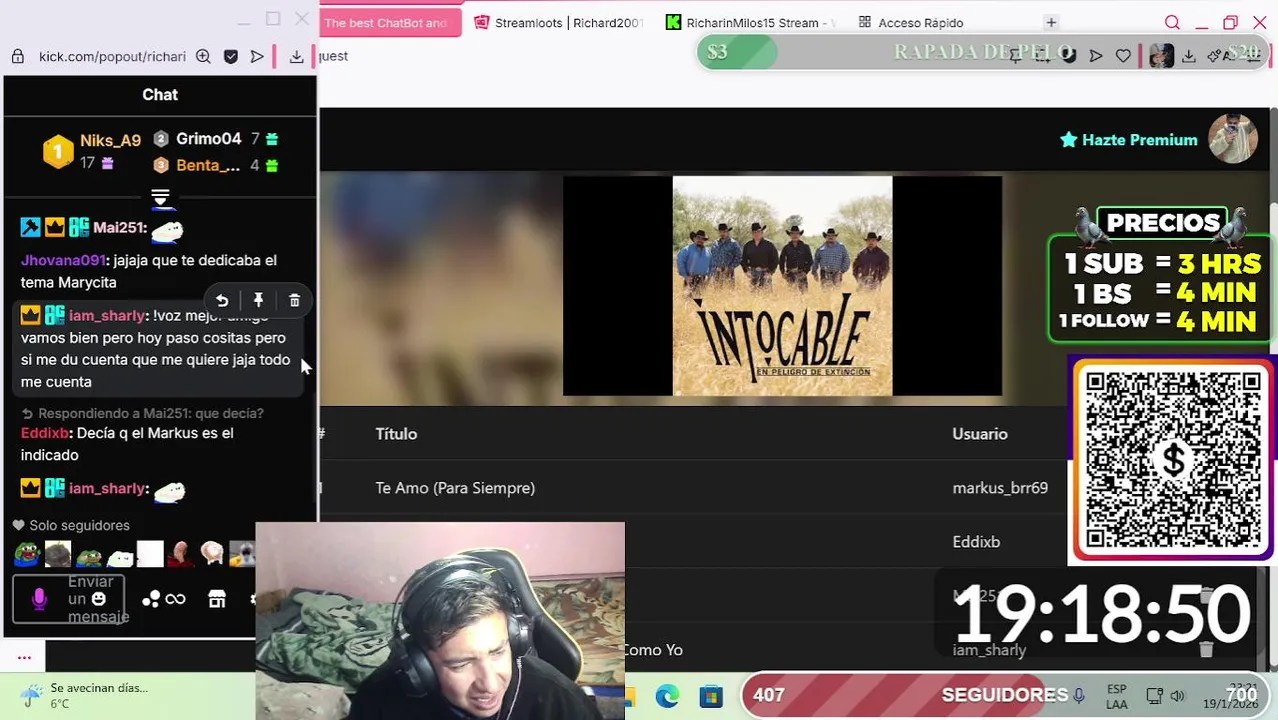1278x720 pixels.
Task: Open a new tab with plus button
Action: pyautogui.click(x=1051, y=22)
